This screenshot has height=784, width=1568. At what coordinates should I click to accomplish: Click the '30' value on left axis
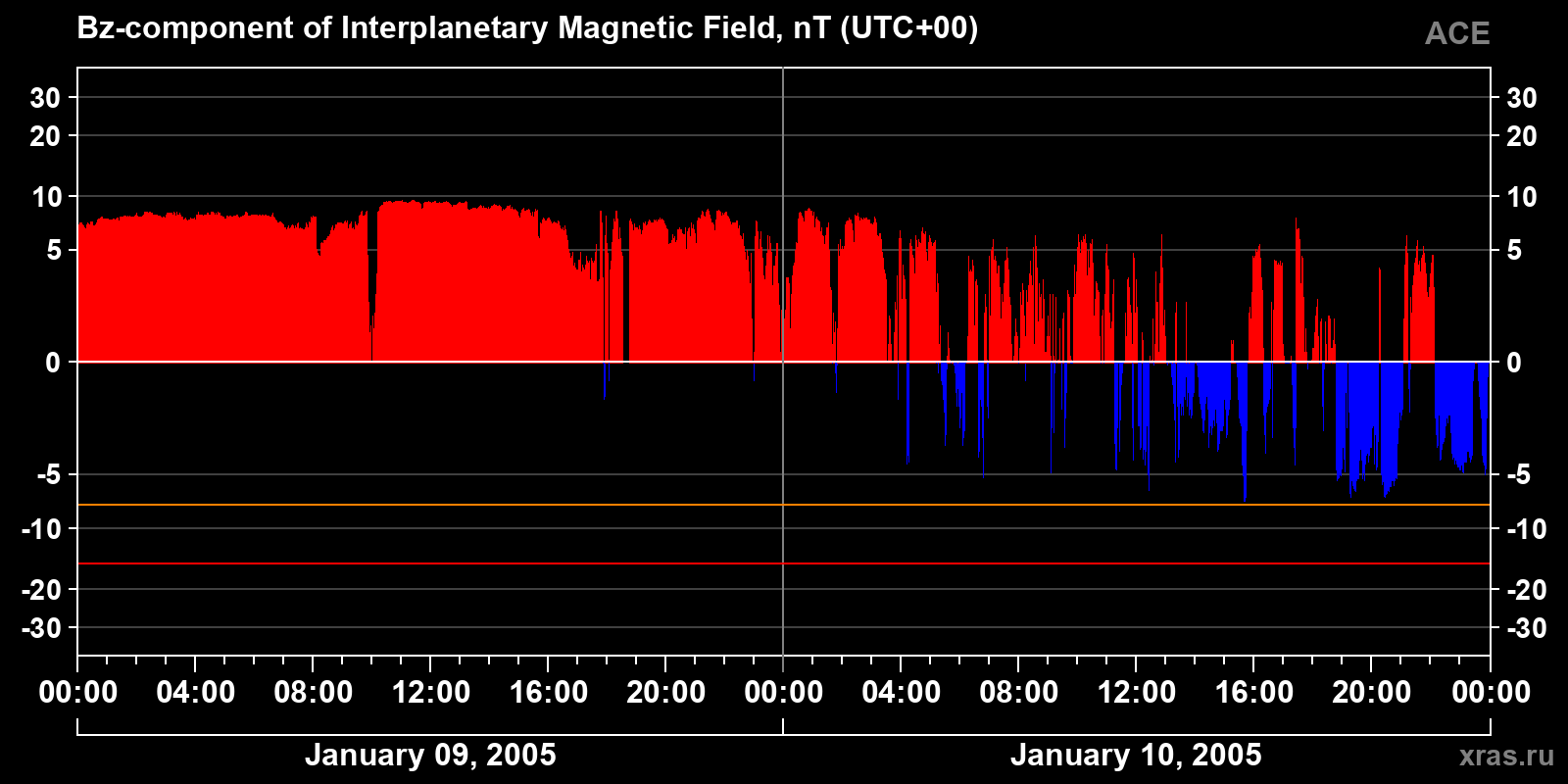click(x=45, y=98)
